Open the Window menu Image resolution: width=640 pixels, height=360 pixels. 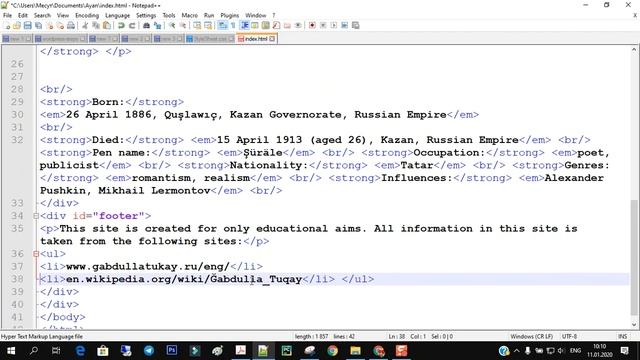256,15
